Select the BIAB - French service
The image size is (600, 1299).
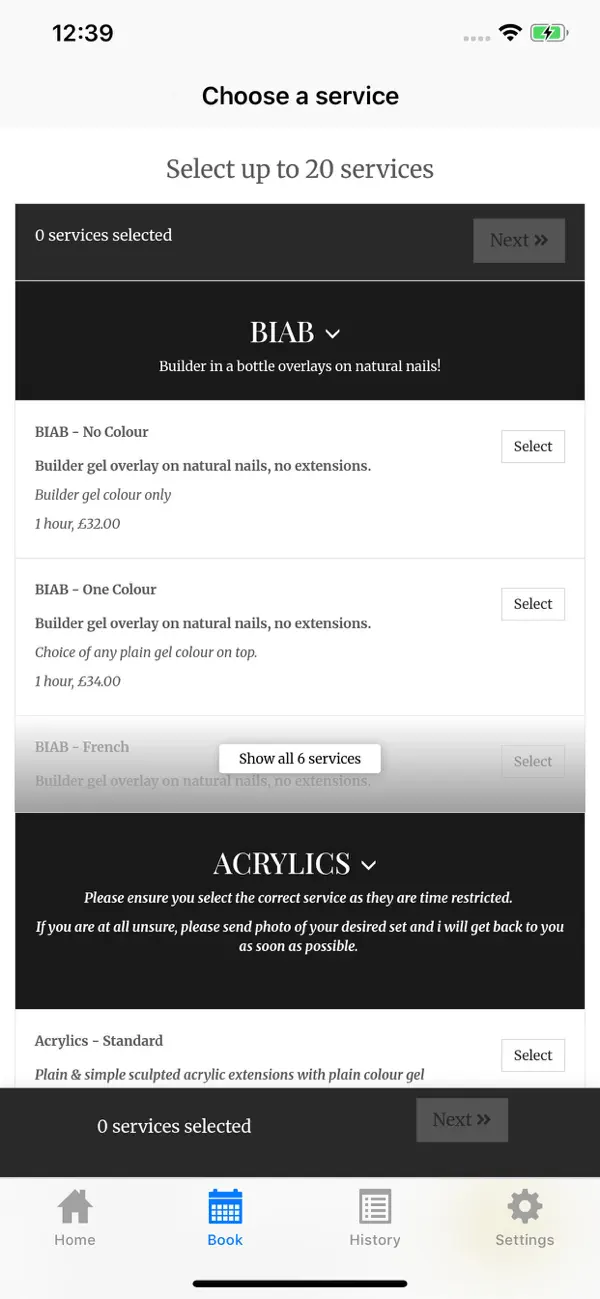coord(533,761)
